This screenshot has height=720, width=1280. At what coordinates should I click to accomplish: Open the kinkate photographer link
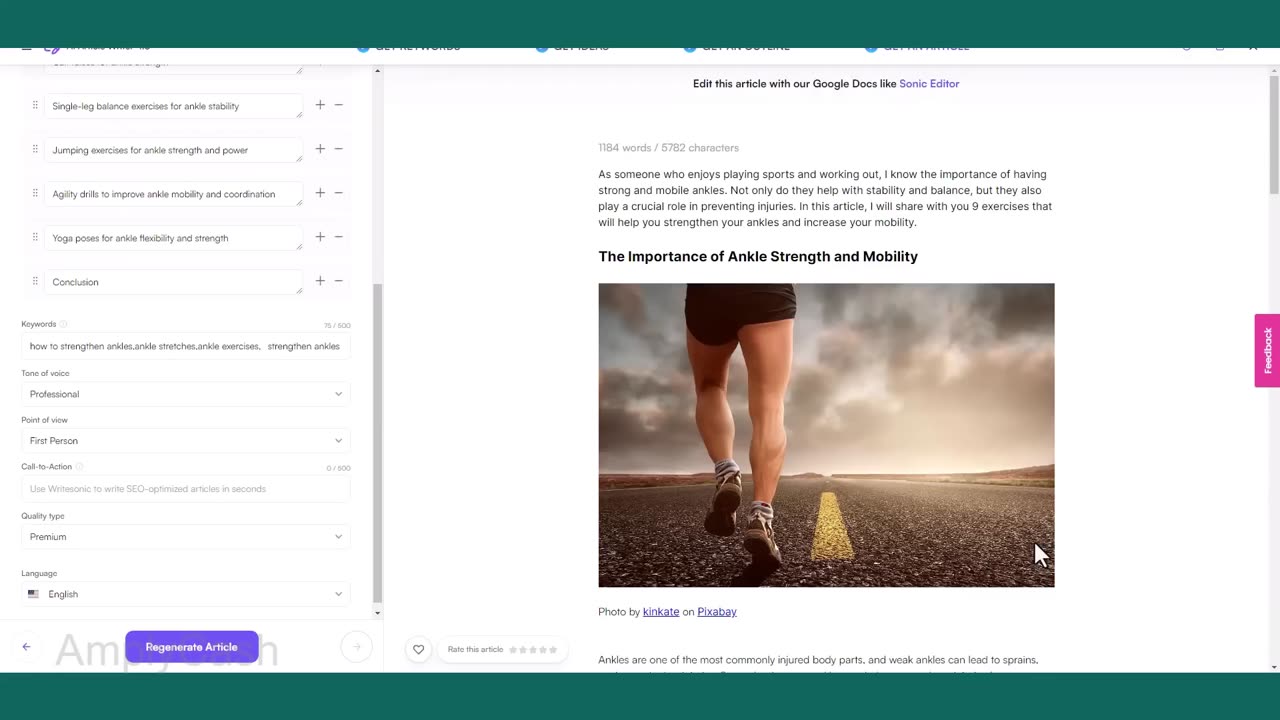click(661, 612)
